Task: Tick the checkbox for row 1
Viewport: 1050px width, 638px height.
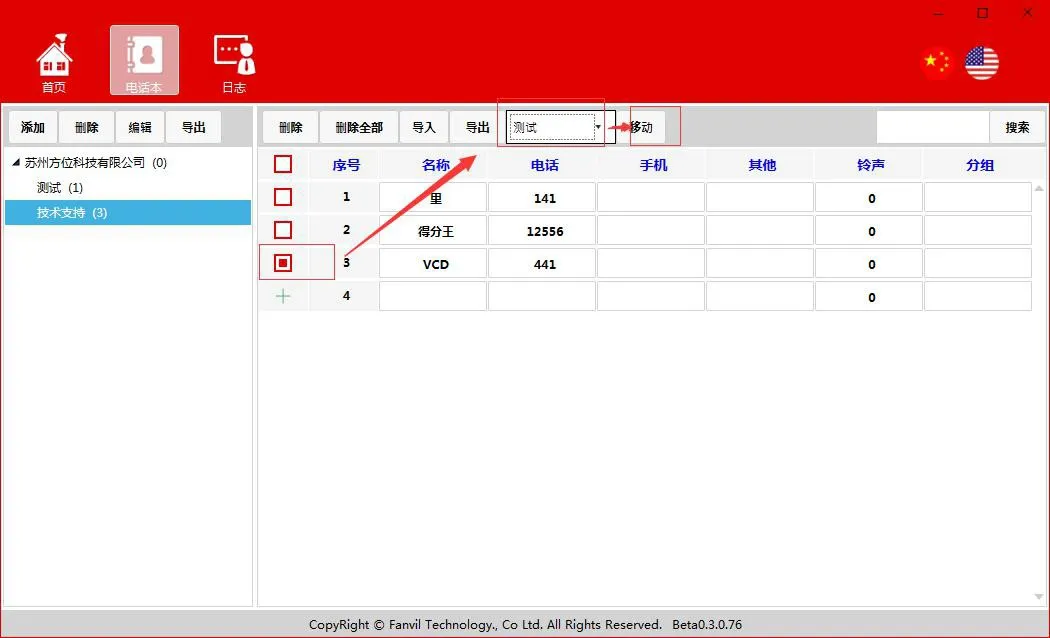Action: point(283,197)
